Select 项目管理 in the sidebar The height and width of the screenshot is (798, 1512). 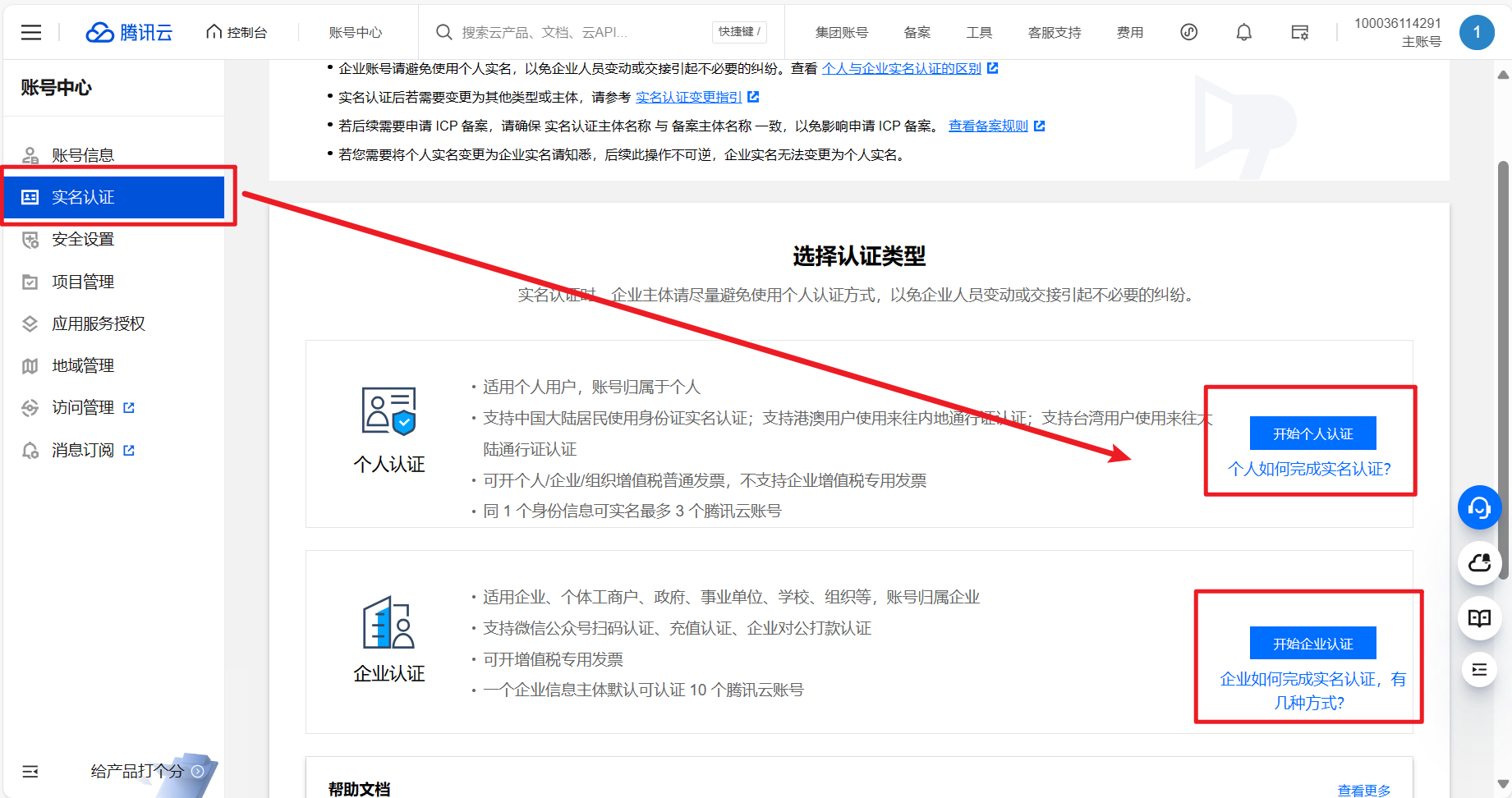83,282
